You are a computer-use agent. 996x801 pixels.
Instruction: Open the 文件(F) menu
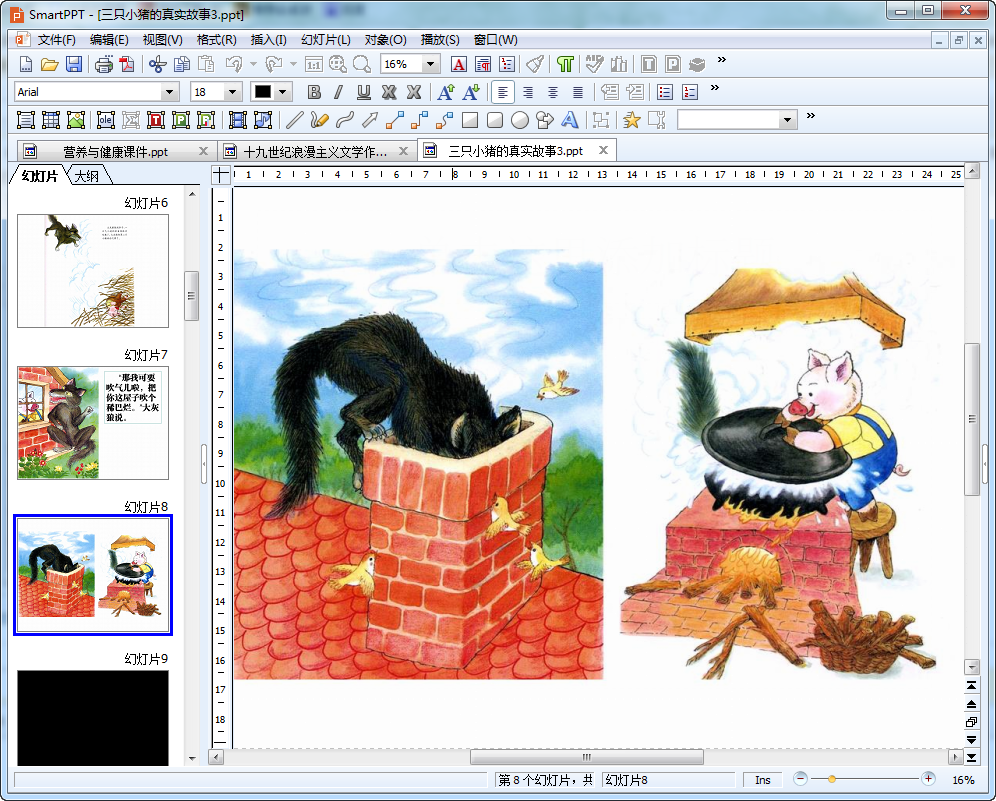56,40
